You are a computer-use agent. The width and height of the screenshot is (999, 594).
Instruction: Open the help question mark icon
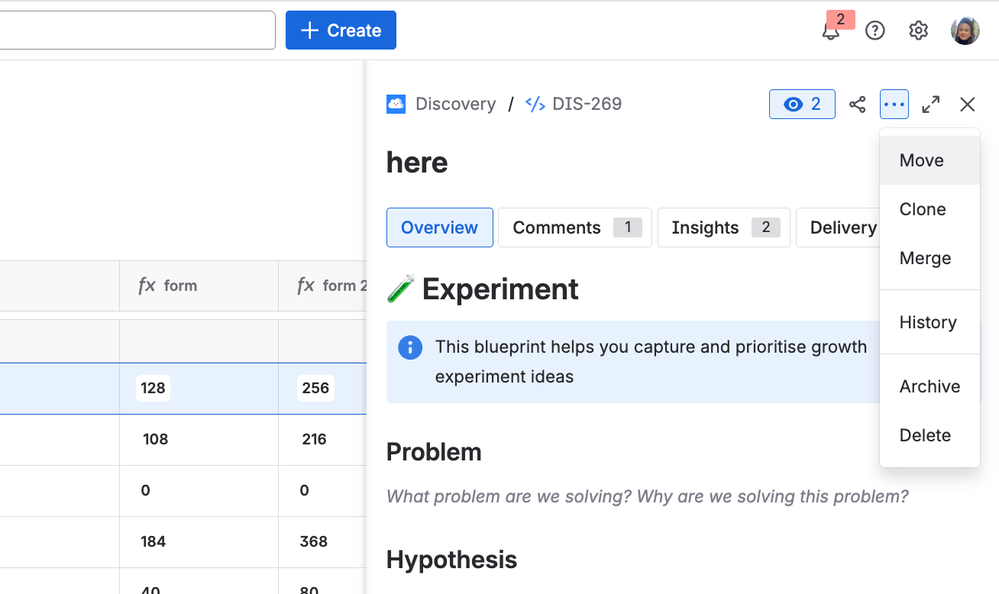click(875, 31)
